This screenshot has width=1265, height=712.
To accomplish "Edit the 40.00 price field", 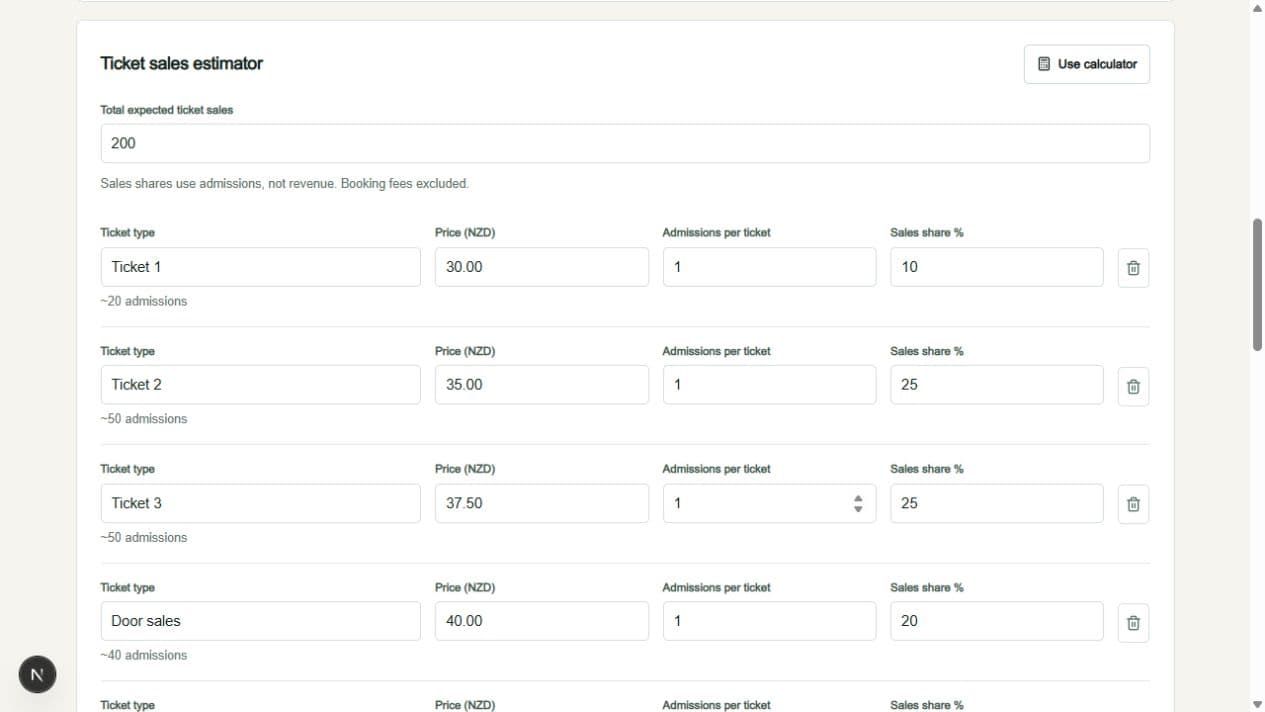I will pyautogui.click(x=541, y=621).
